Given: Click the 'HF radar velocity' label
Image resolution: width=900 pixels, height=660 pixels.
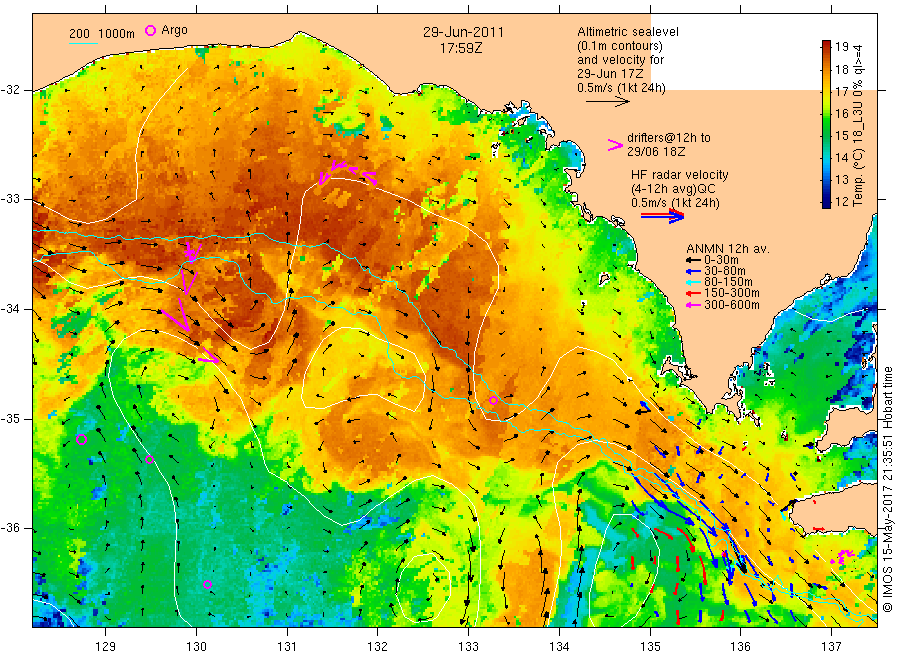Looking at the screenshot, I should point(680,174).
